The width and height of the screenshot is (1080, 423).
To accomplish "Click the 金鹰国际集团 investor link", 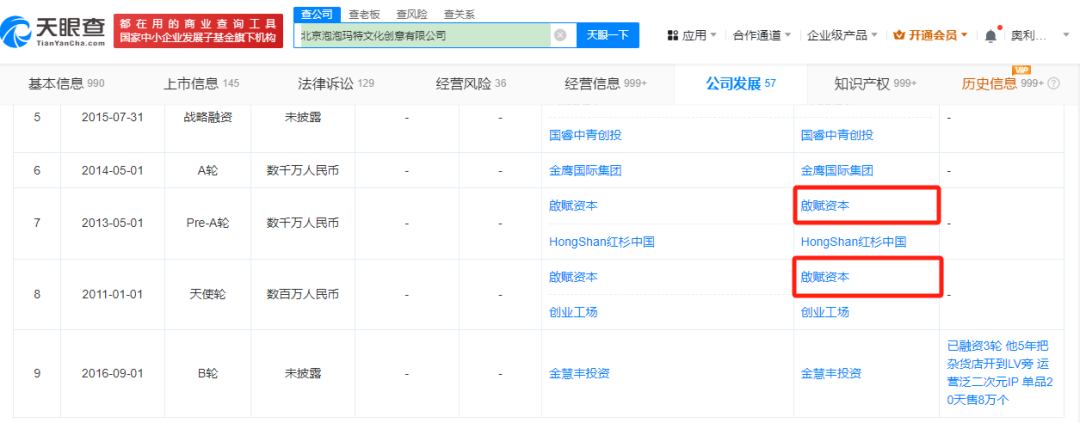I will 585,170.
